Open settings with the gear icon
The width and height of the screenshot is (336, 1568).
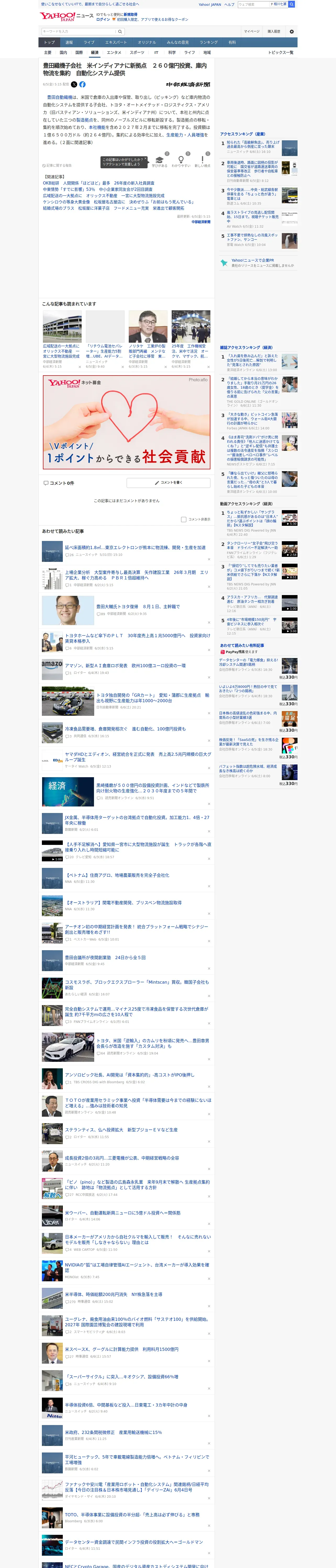[x=292, y=32]
